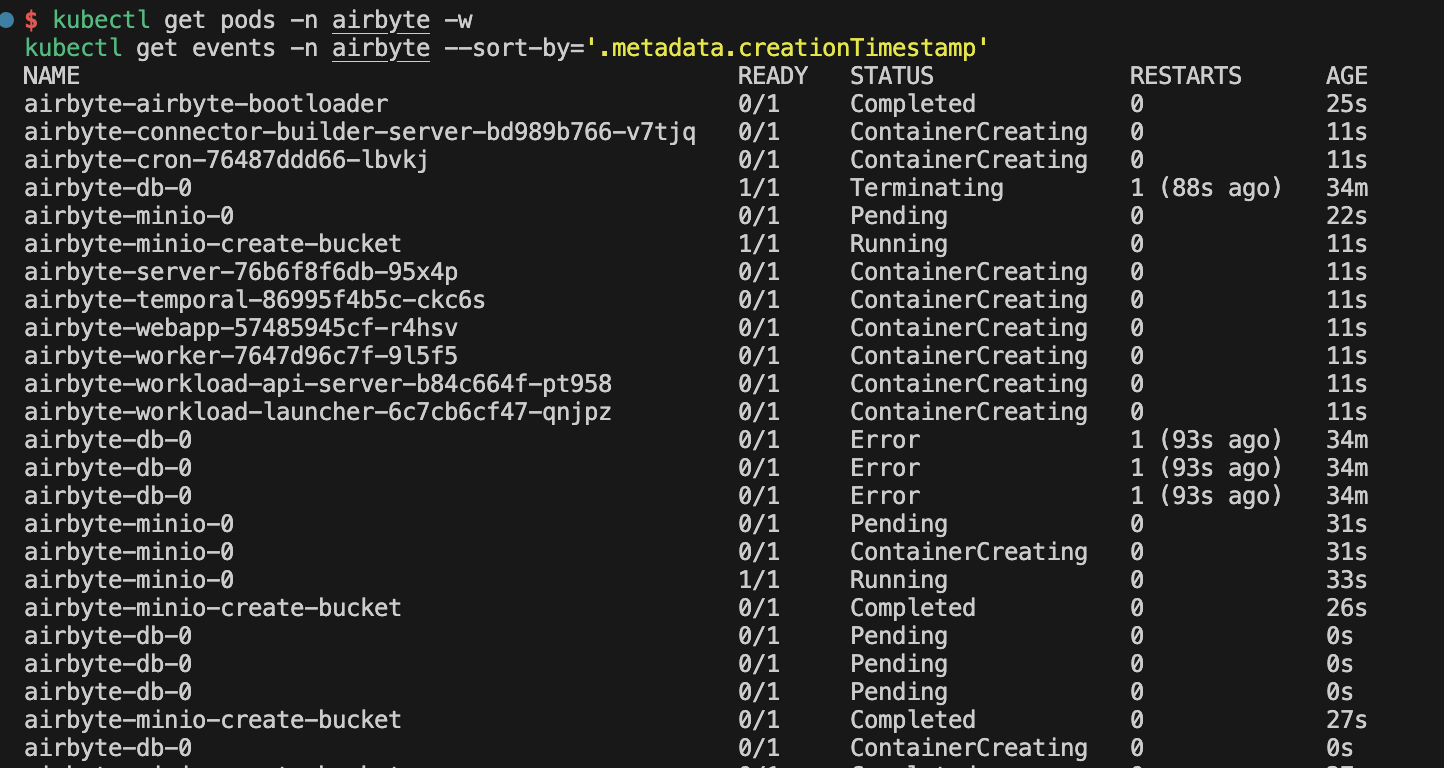The width and height of the screenshot is (1444, 768).
Task: Select the STATUS column header
Action: pyautogui.click(x=890, y=75)
